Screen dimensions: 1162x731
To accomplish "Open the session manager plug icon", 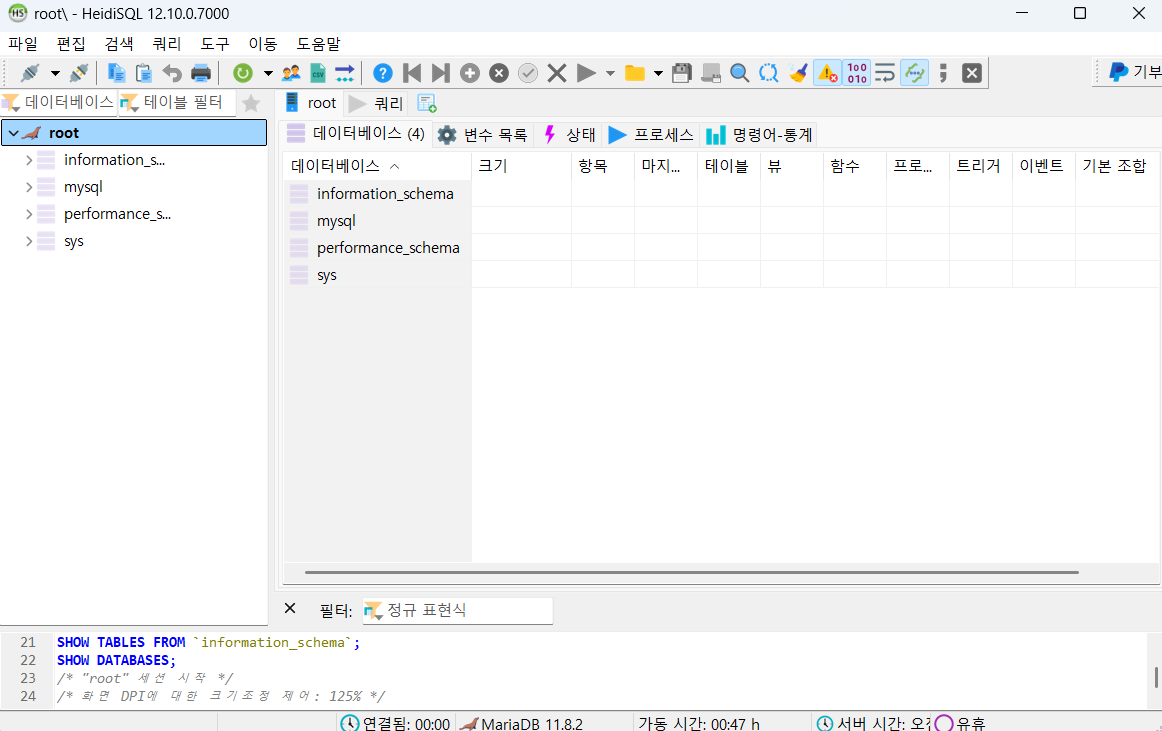I will point(30,73).
